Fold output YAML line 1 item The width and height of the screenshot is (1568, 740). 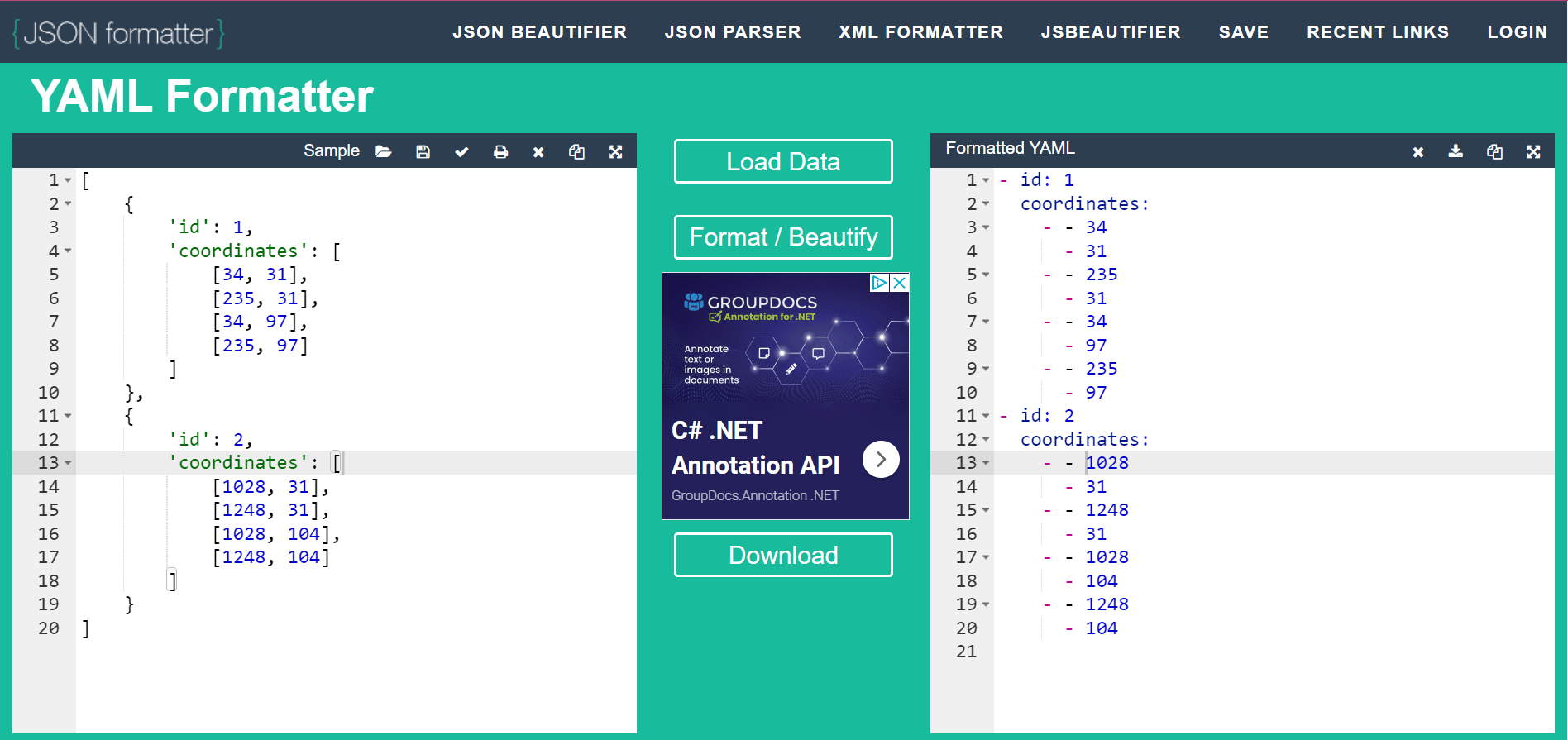coord(986,180)
